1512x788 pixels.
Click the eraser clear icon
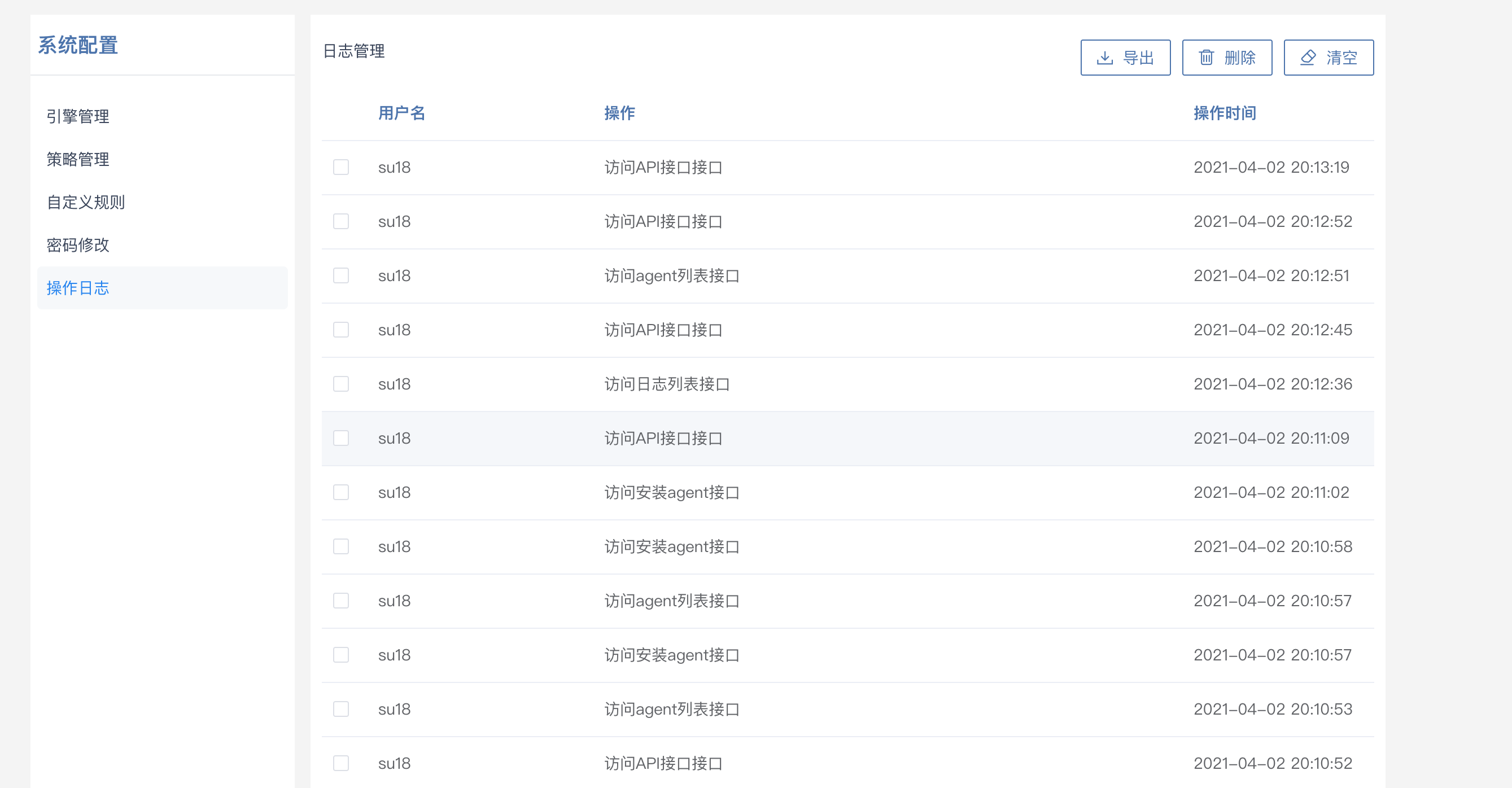(x=1307, y=58)
